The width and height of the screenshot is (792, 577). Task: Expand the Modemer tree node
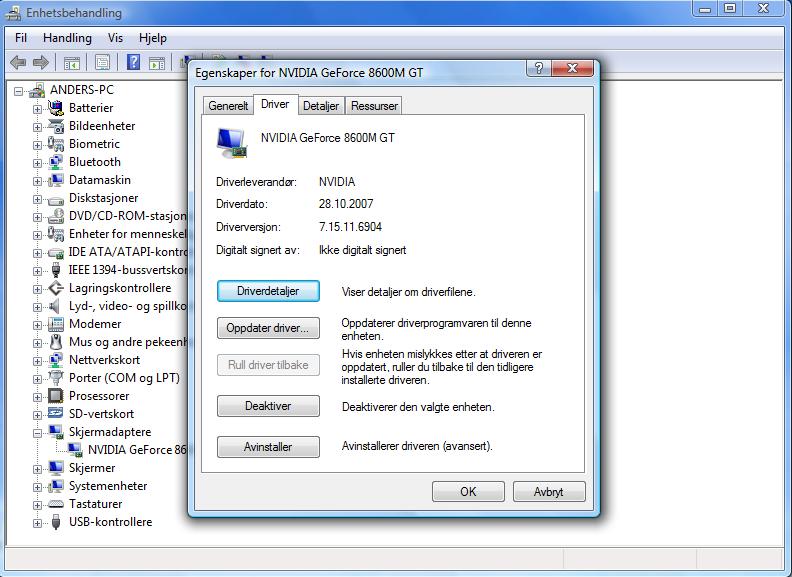point(37,325)
